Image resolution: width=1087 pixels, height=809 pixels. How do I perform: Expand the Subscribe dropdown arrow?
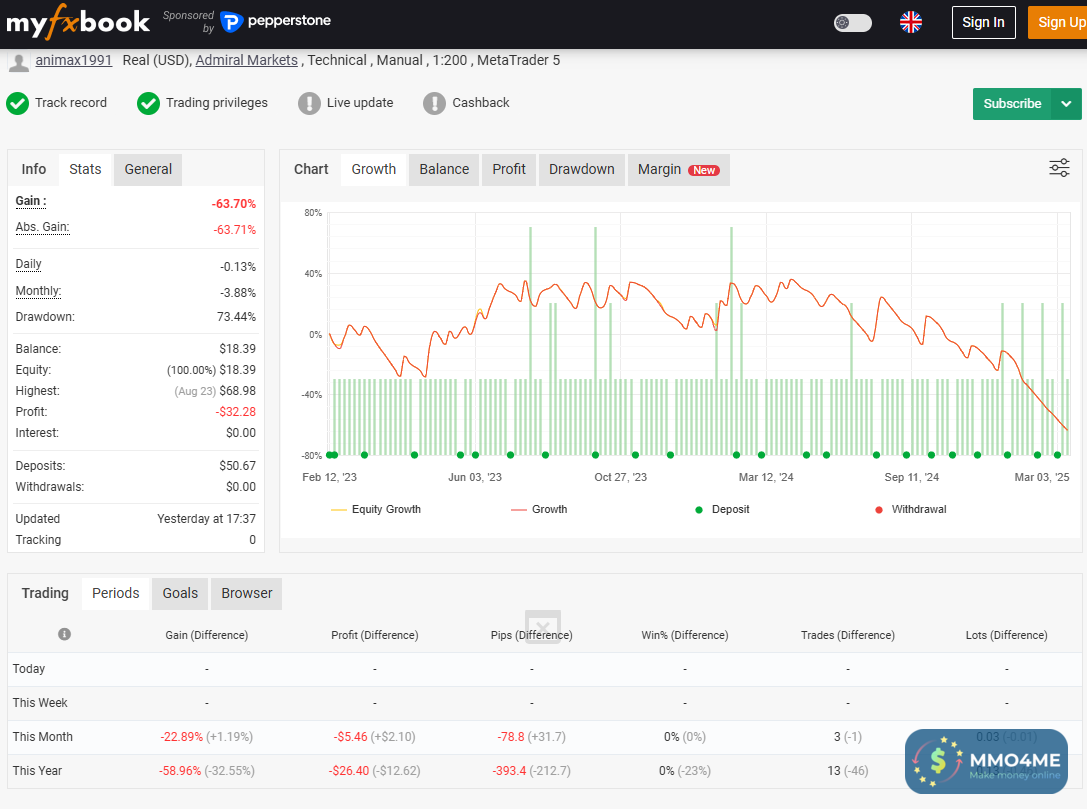pos(1066,104)
